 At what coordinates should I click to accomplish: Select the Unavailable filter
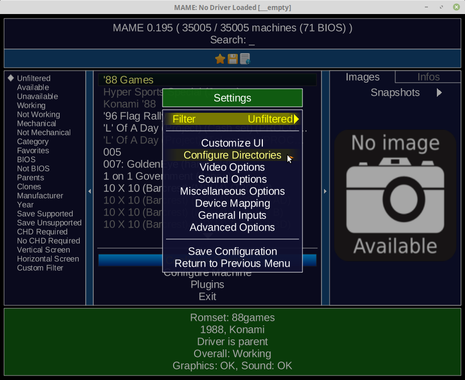click(37, 96)
